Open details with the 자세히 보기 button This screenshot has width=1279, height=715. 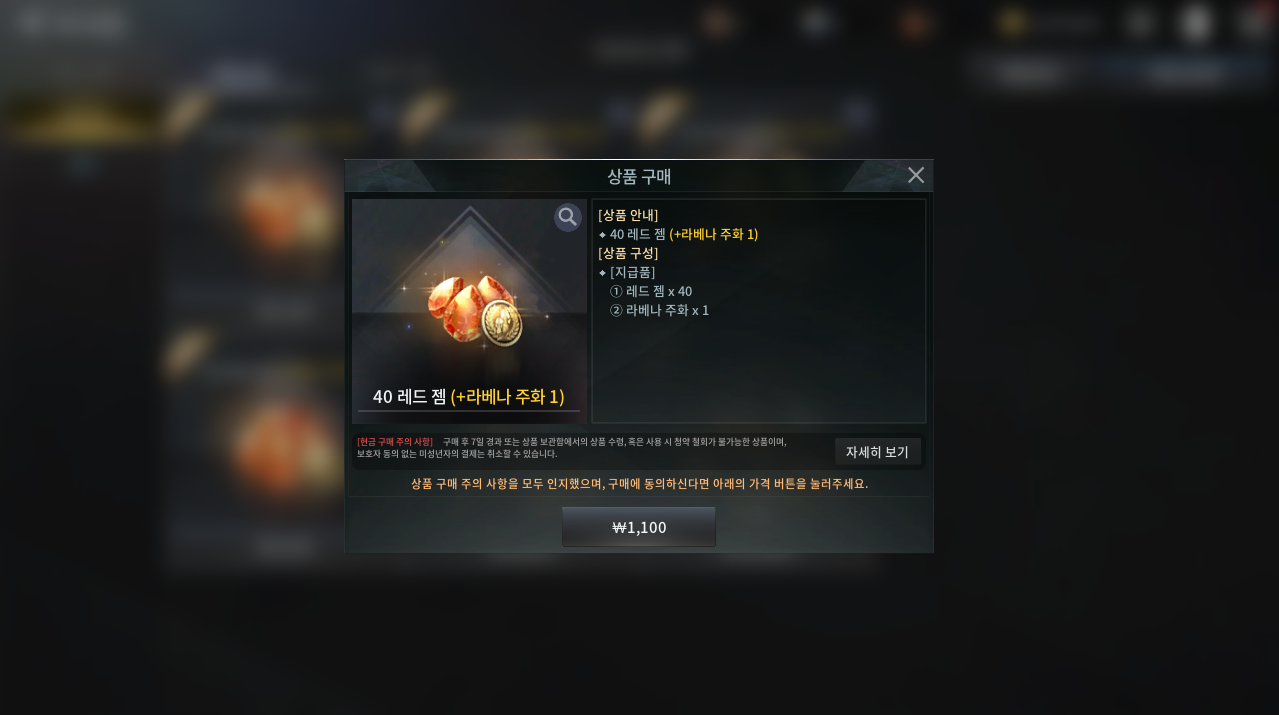click(877, 452)
